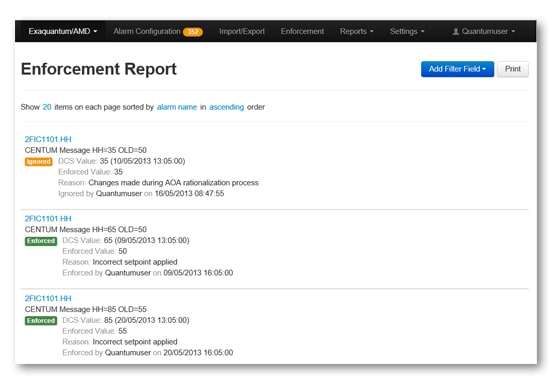Select Enforced by Quantumuser on 20/05/2013 16:05:00
Image resolution: width=551 pixels, height=376 pixels.
click(x=148, y=353)
